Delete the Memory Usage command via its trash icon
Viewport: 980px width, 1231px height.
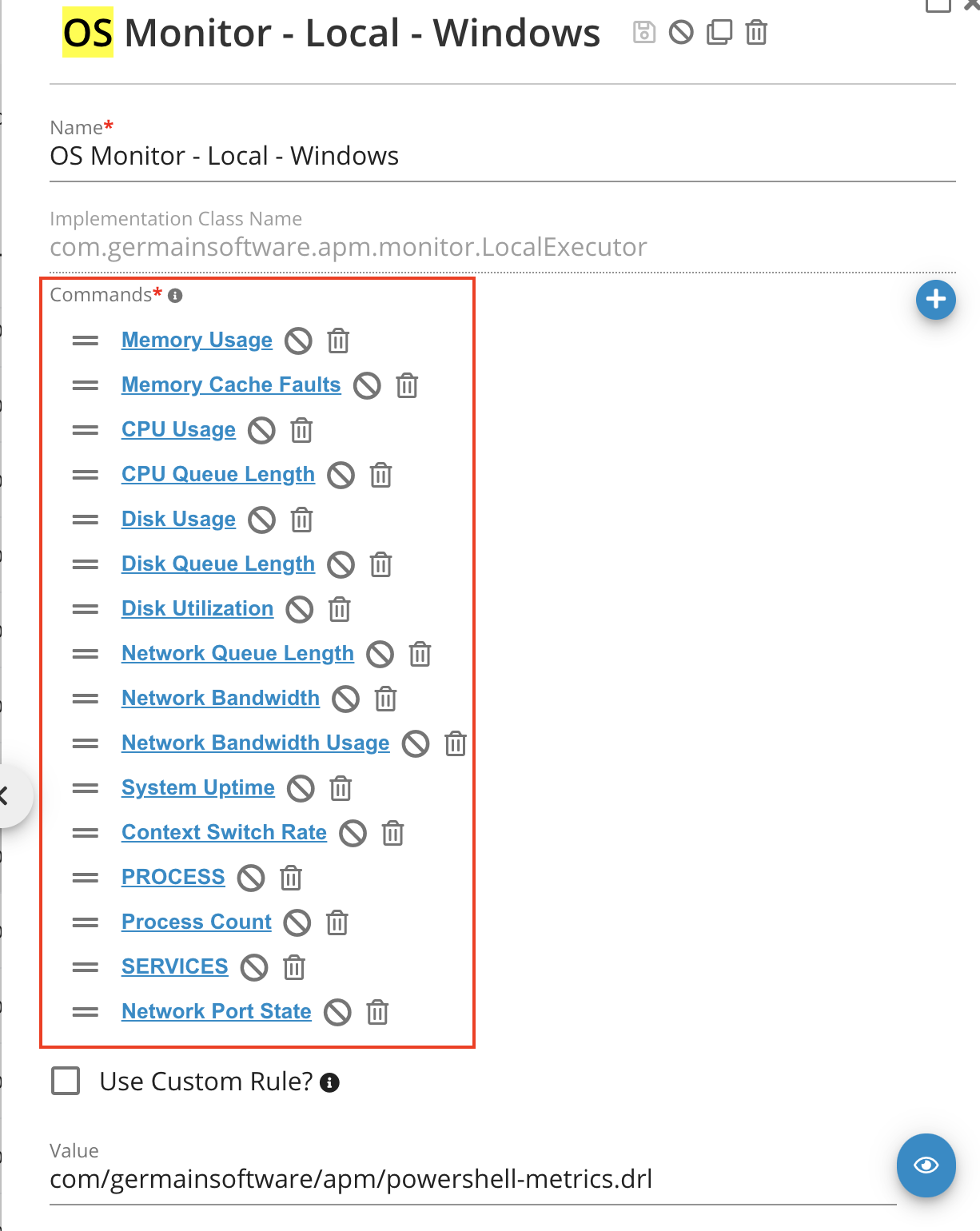[x=337, y=341]
